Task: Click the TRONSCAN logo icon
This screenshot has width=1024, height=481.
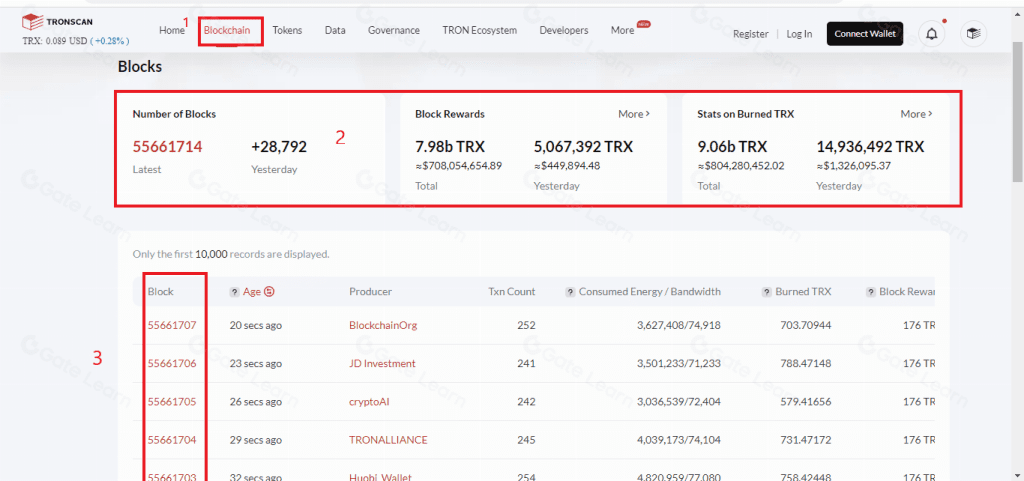Action: pos(32,22)
